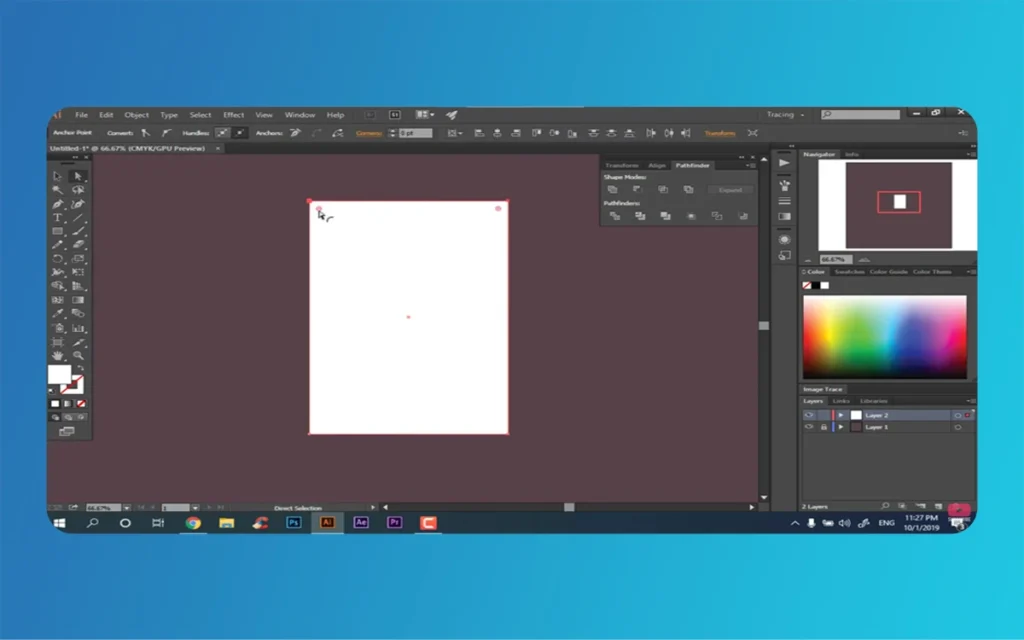Click the Transform link in control bar
This screenshot has width=1024, height=640.
click(719, 133)
